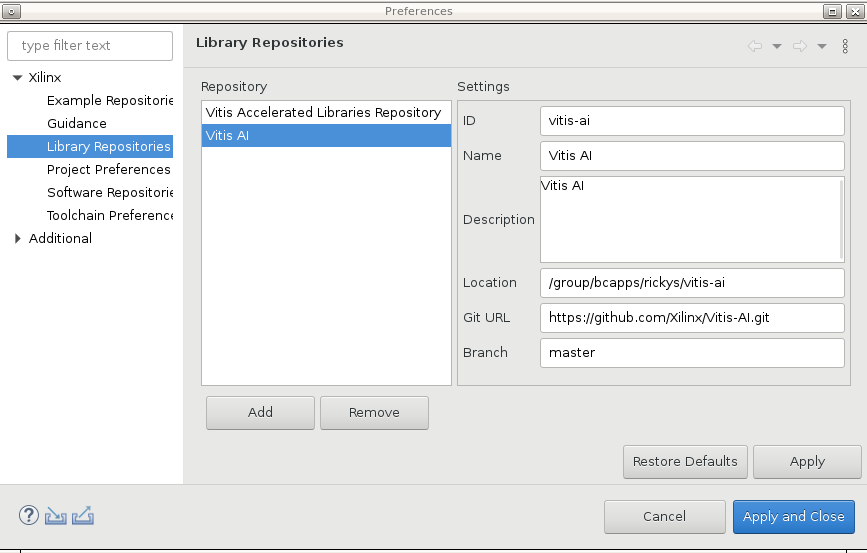
Task: Click the import preferences icon
Action: point(56,516)
